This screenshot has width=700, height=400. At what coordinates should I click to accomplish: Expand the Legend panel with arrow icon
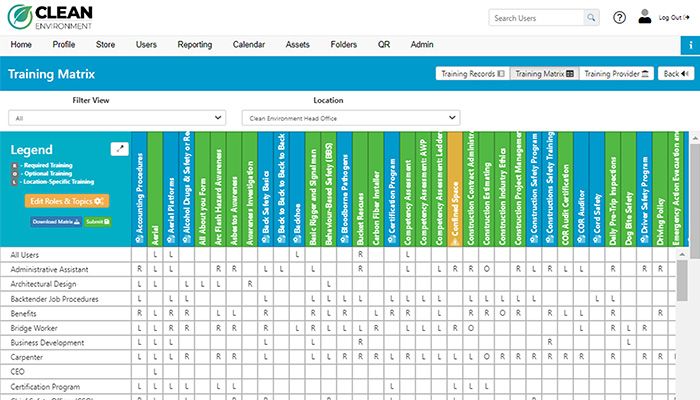coord(119,149)
